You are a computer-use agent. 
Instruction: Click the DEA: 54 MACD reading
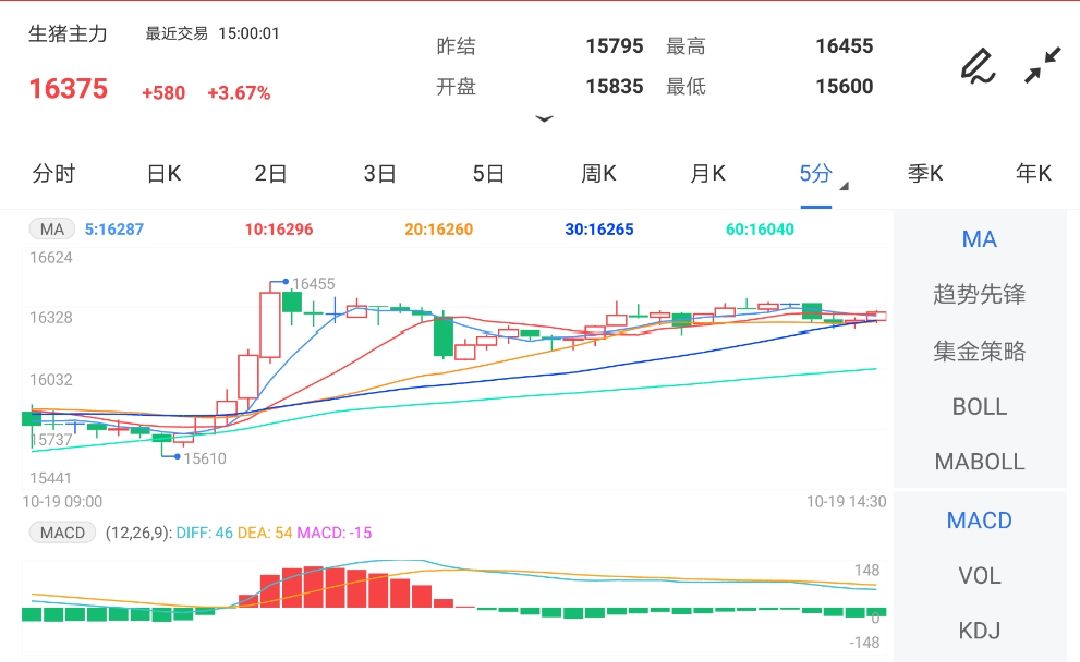(x=264, y=532)
